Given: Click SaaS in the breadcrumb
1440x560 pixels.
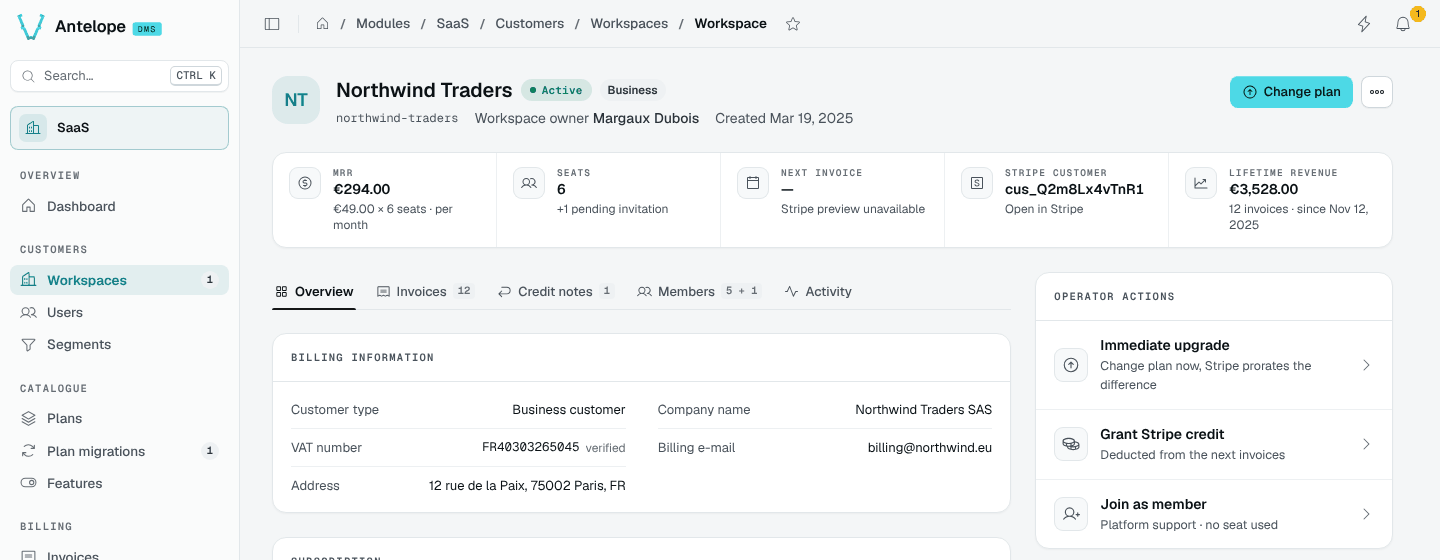Looking at the screenshot, I should coord(453,24).
